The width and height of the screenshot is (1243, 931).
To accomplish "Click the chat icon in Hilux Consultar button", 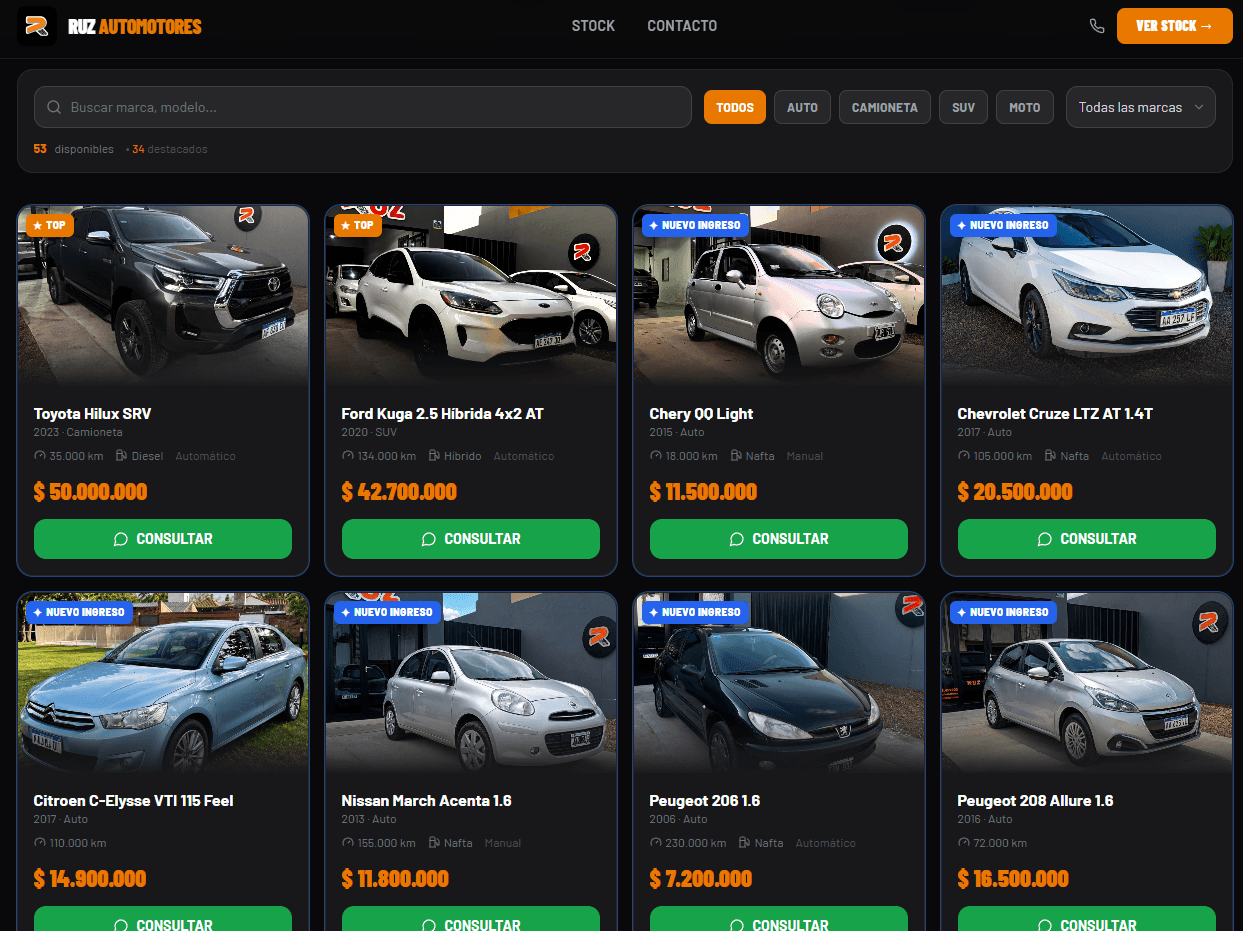I will [121, 539].
